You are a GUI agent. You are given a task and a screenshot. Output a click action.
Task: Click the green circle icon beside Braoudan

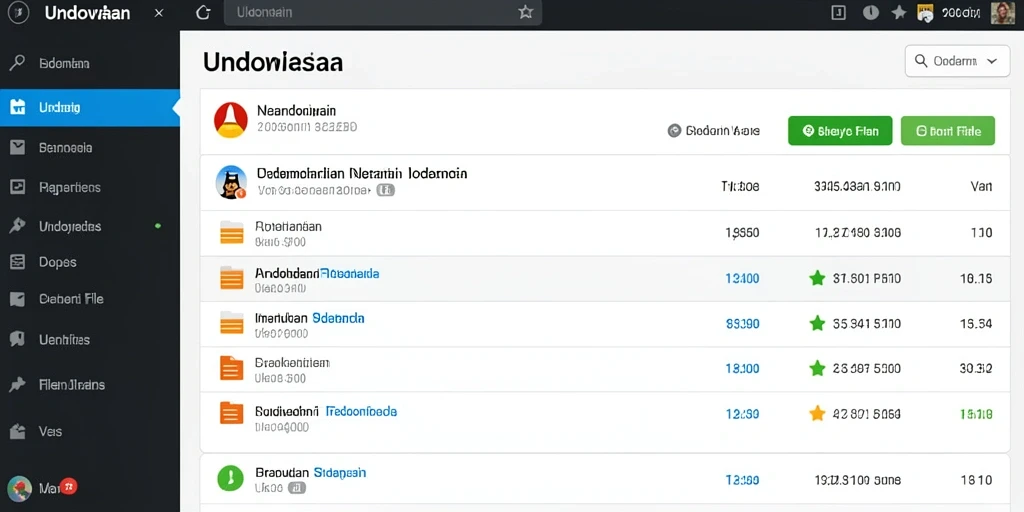(230, 478)
